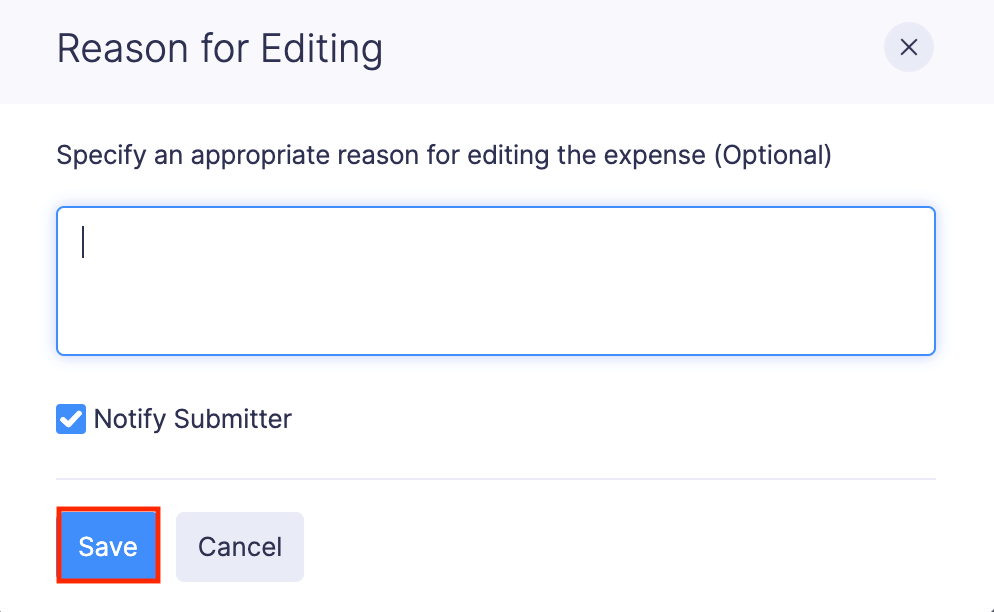Dismiss the dialog using Cancel
Viewport: 994px width, 612px height.
click(239, 546)
